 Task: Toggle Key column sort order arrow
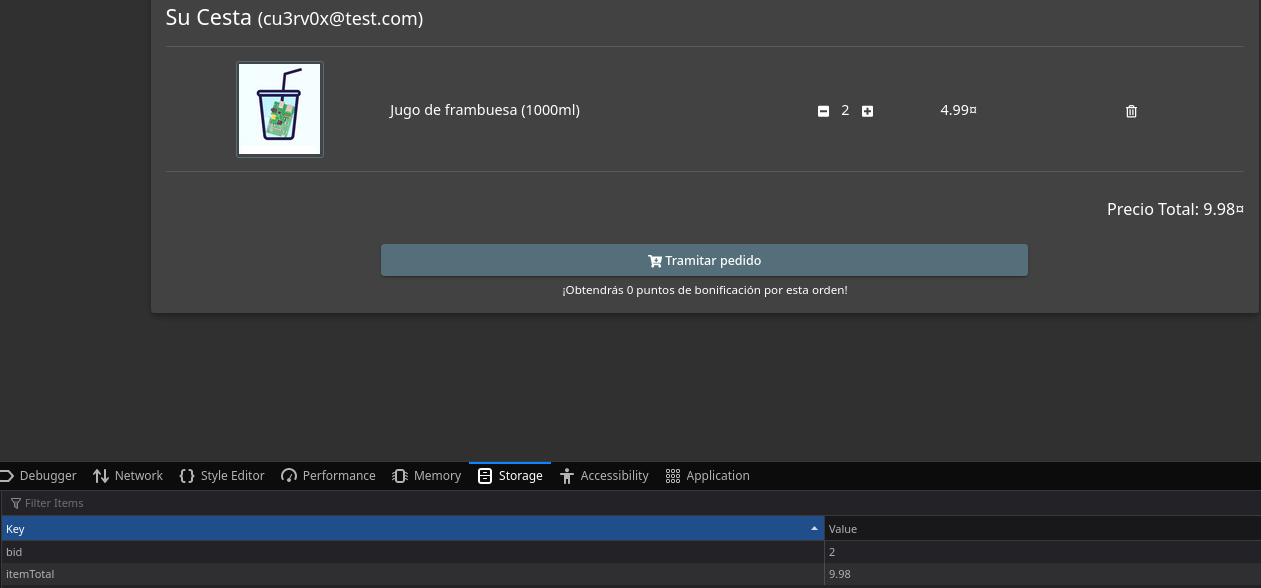[813, 527]
